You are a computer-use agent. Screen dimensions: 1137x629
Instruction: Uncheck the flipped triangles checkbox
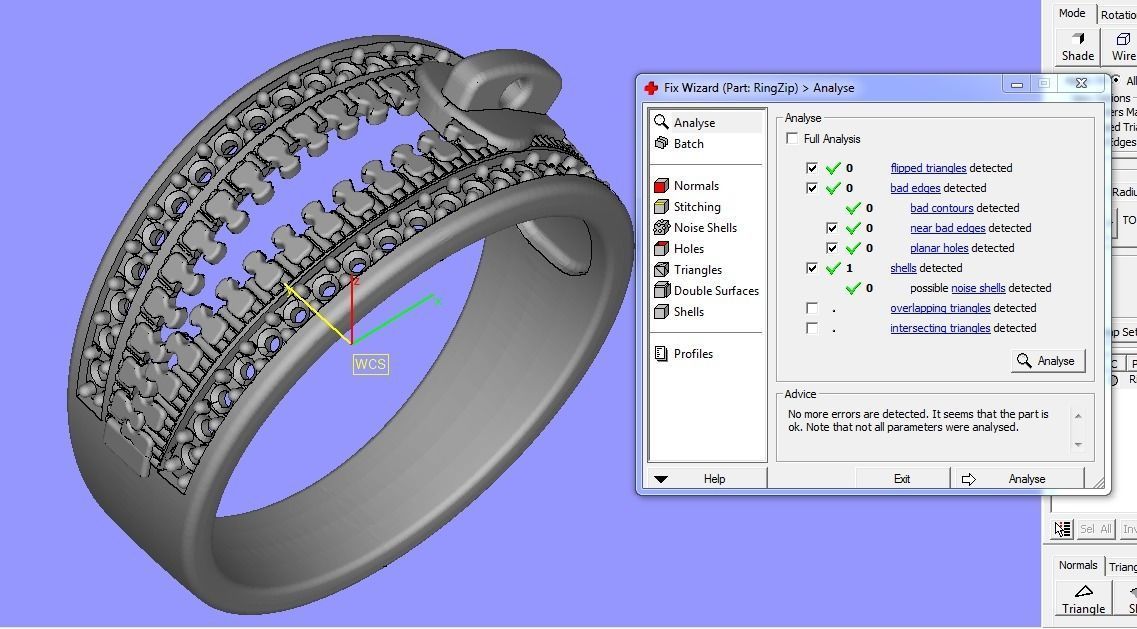tap(811, 168)
